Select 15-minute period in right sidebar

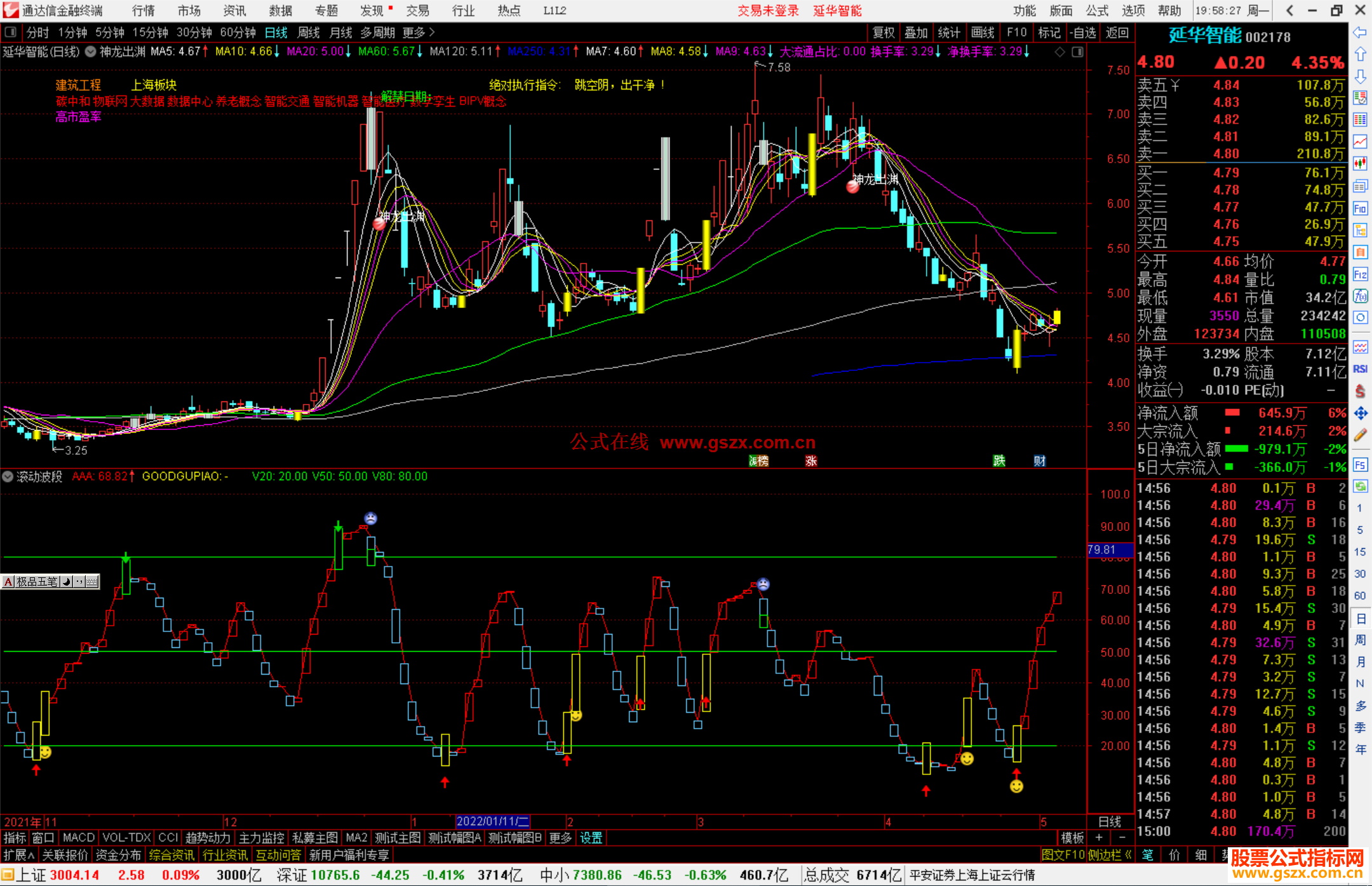(x=1360, y=551)
